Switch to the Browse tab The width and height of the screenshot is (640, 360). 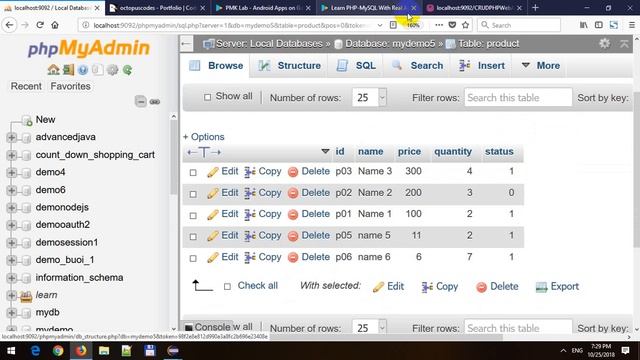point(216,66)
